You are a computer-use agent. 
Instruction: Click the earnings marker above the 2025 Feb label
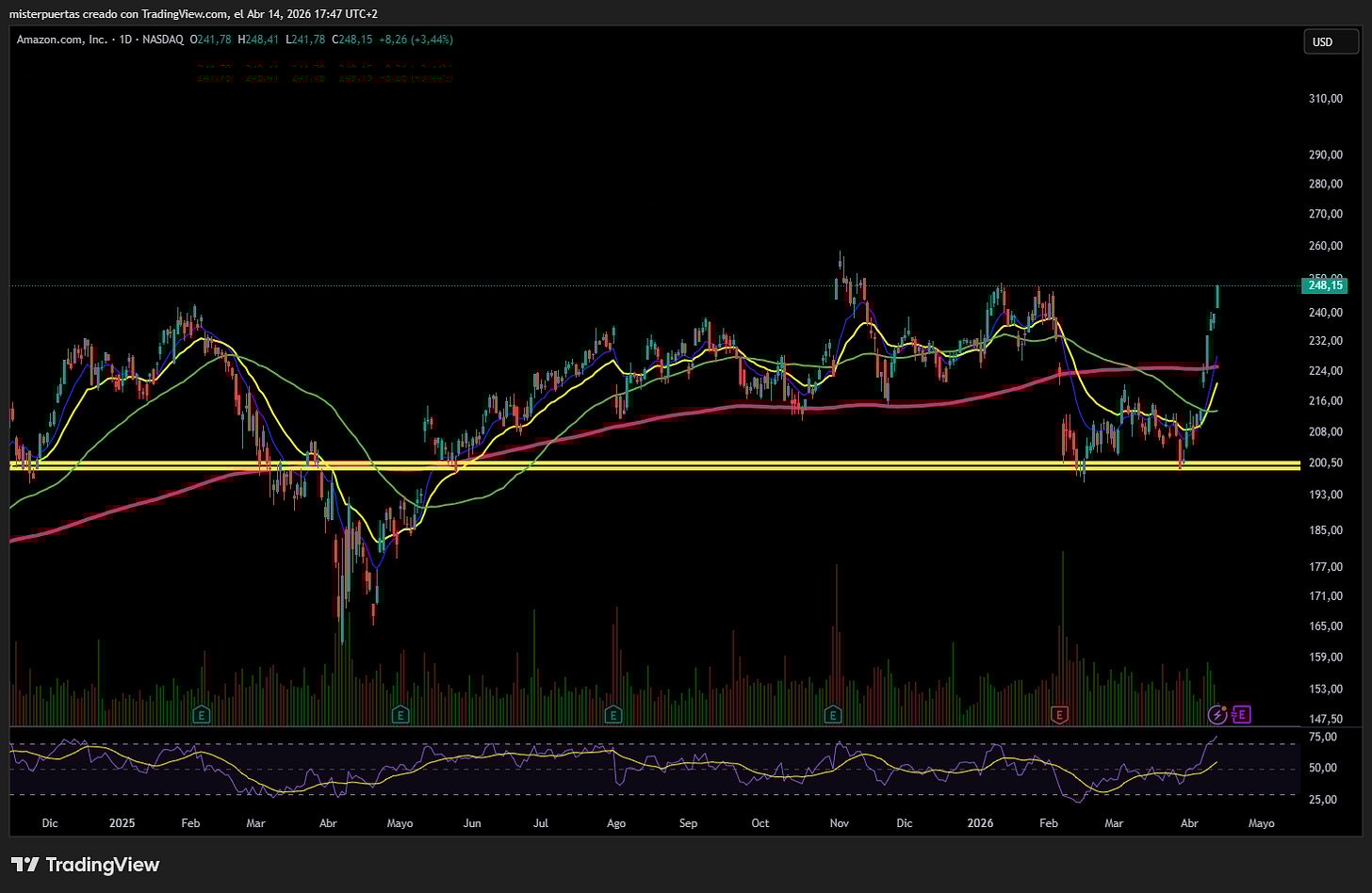201,715
